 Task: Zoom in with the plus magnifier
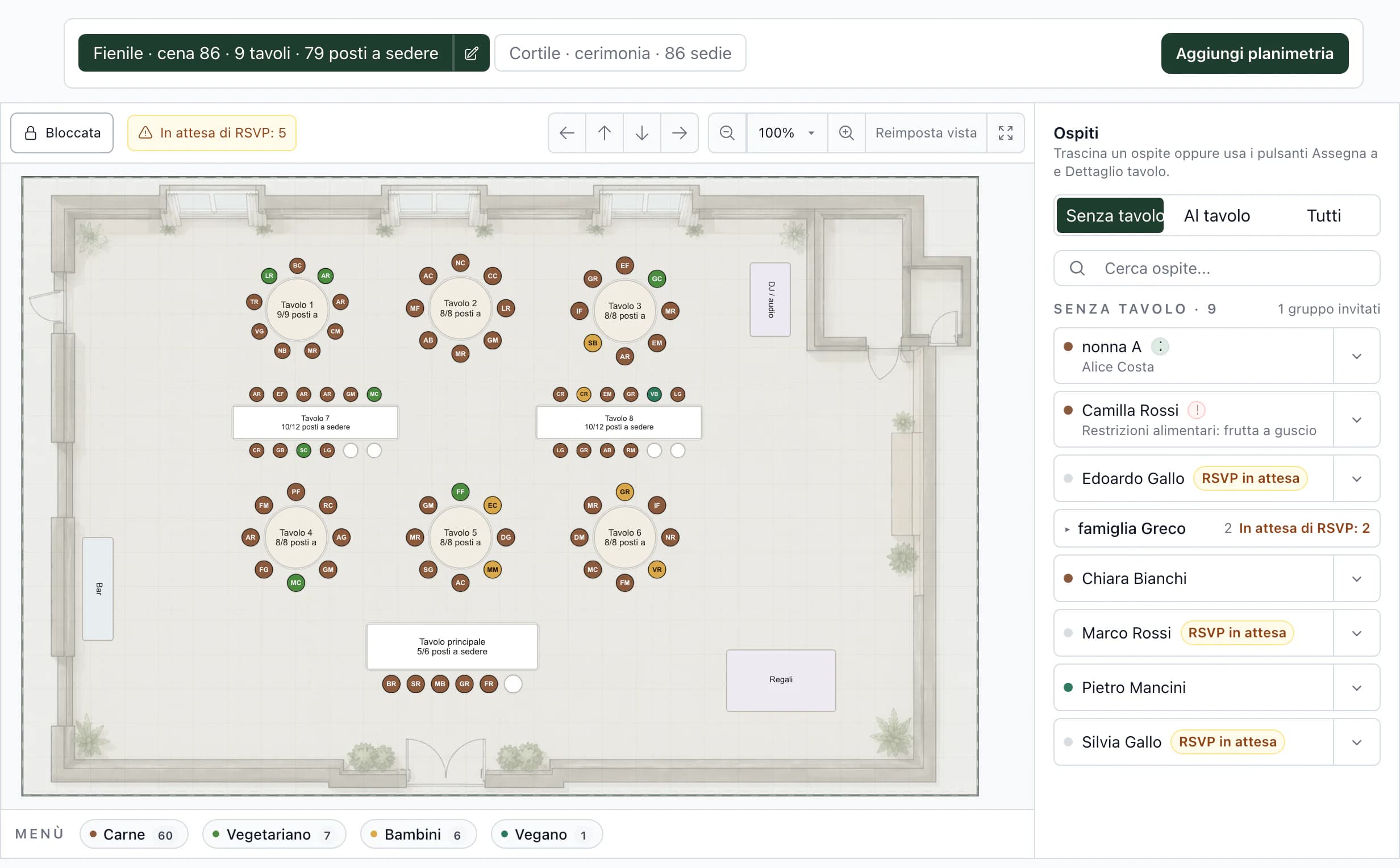(846, 133)
